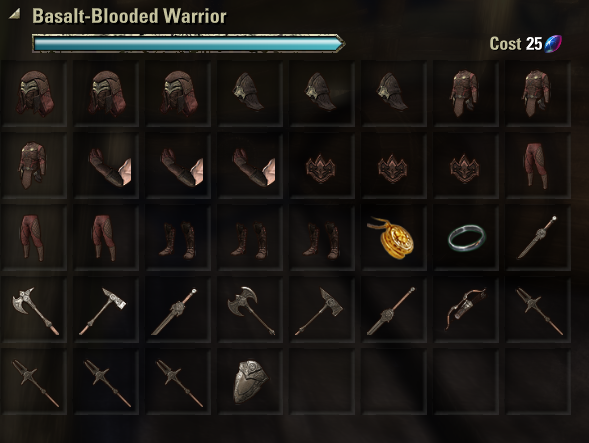Screen dimensions: 589x443
Task: Select the first hooded helmet icon
Action: coord(34,93)
